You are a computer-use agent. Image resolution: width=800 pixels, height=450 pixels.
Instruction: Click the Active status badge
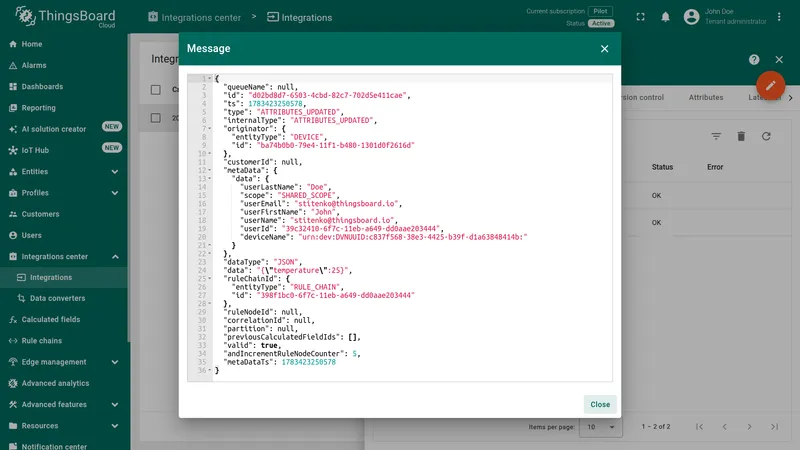(601, 23)
